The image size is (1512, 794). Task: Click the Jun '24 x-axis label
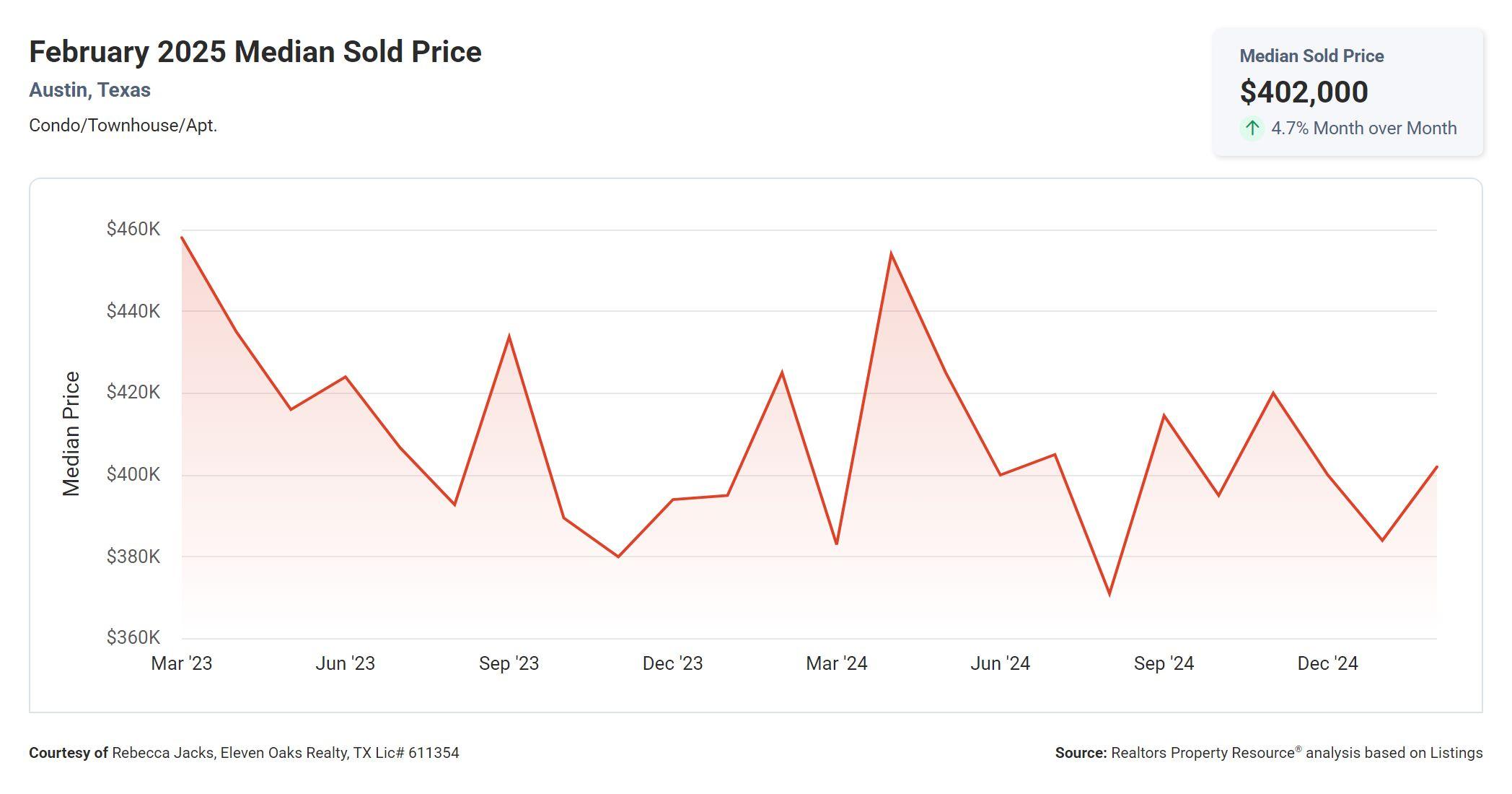tap(1000, 663)
